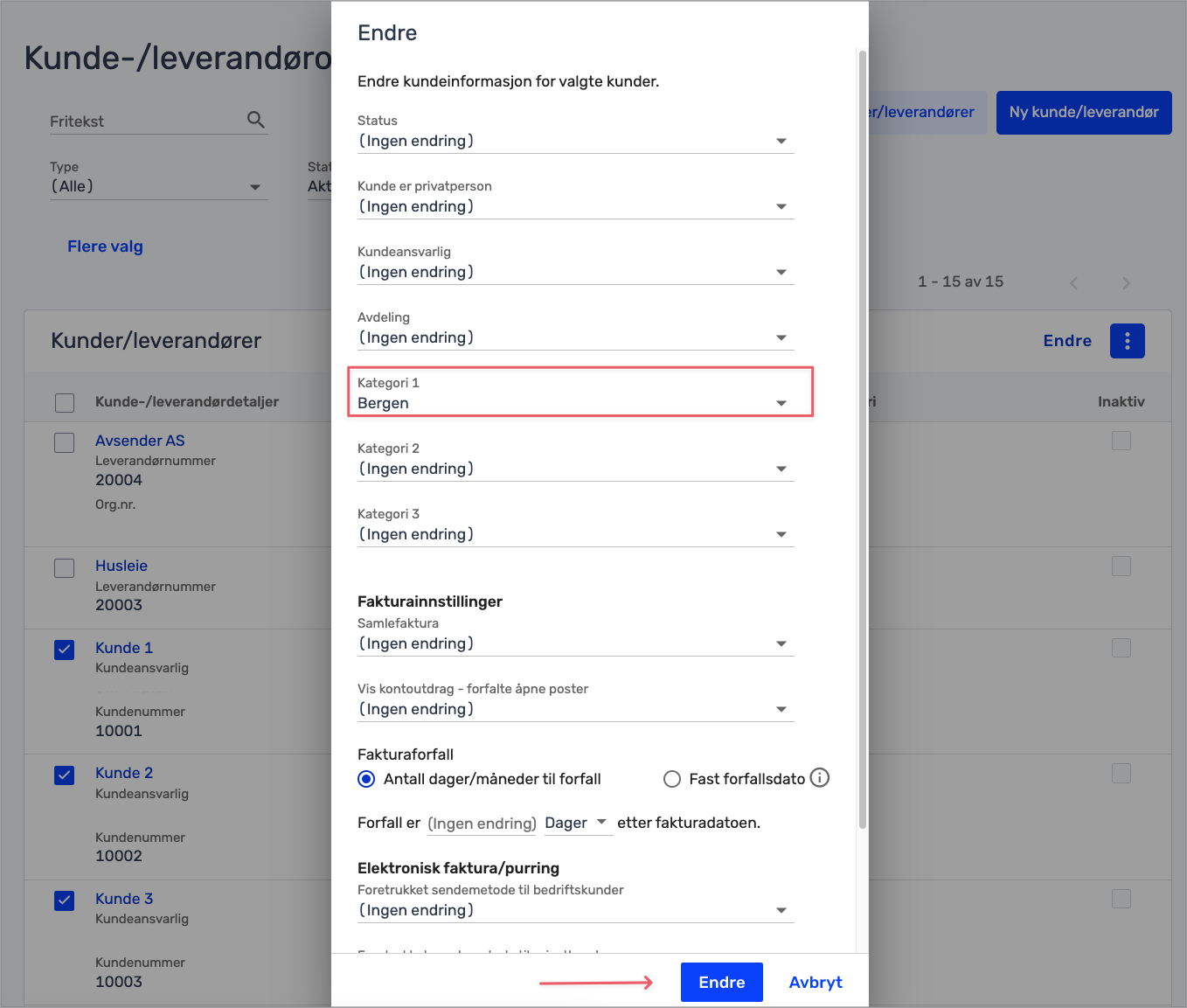Click the info icon beside Fast forfallsdato

coord(819,778)
